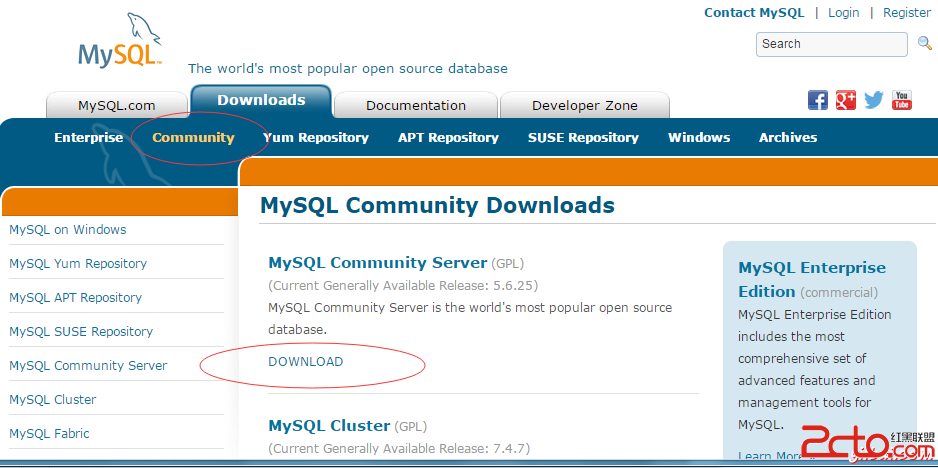
Task: Click the MySQL Cluster heading link
Action: tap(329, 426)
